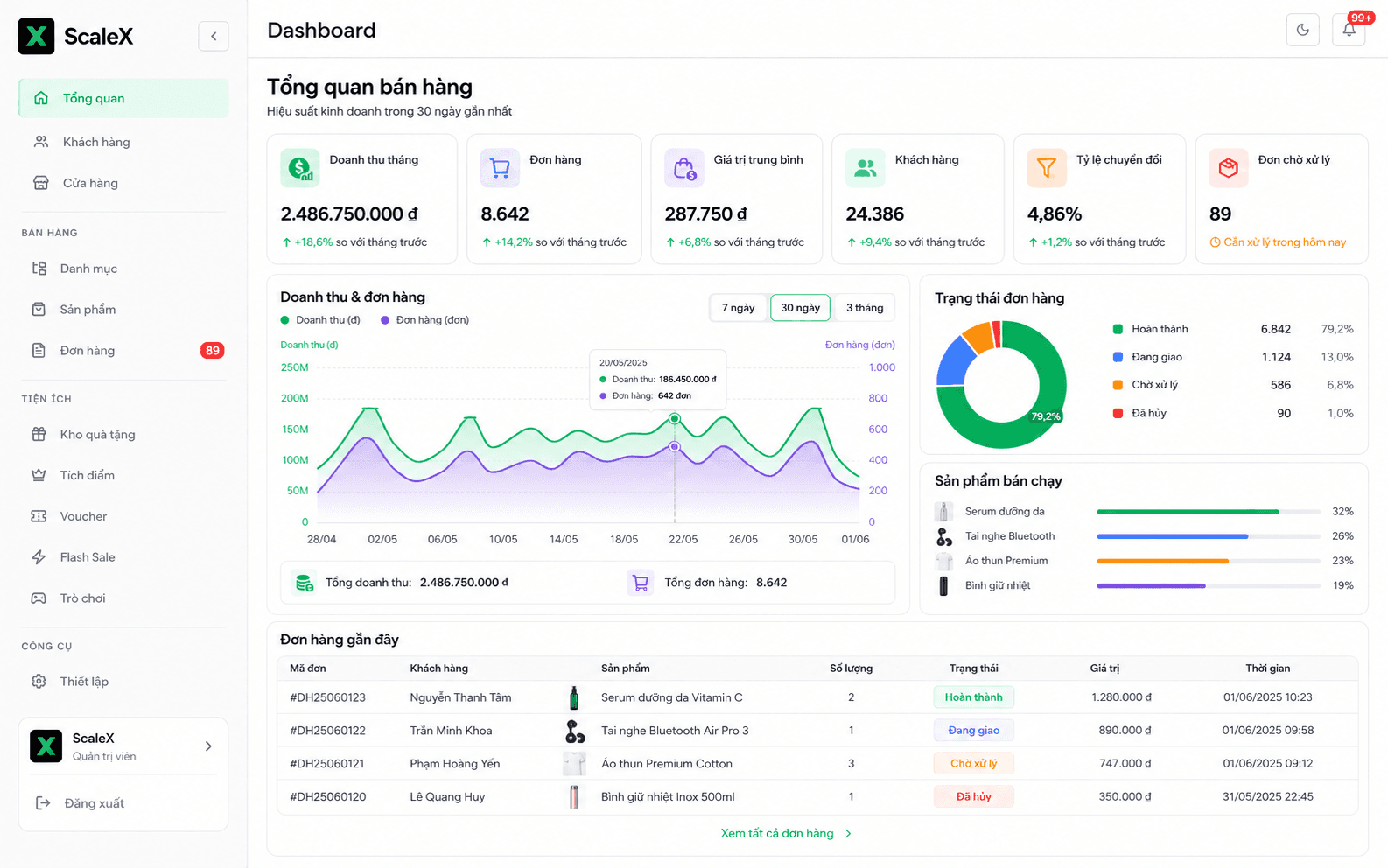This screenshot has height=868, width=1388.
Task: Open the Tổng quan menu item
Action: pyautogui.click(x=123, y=98)
